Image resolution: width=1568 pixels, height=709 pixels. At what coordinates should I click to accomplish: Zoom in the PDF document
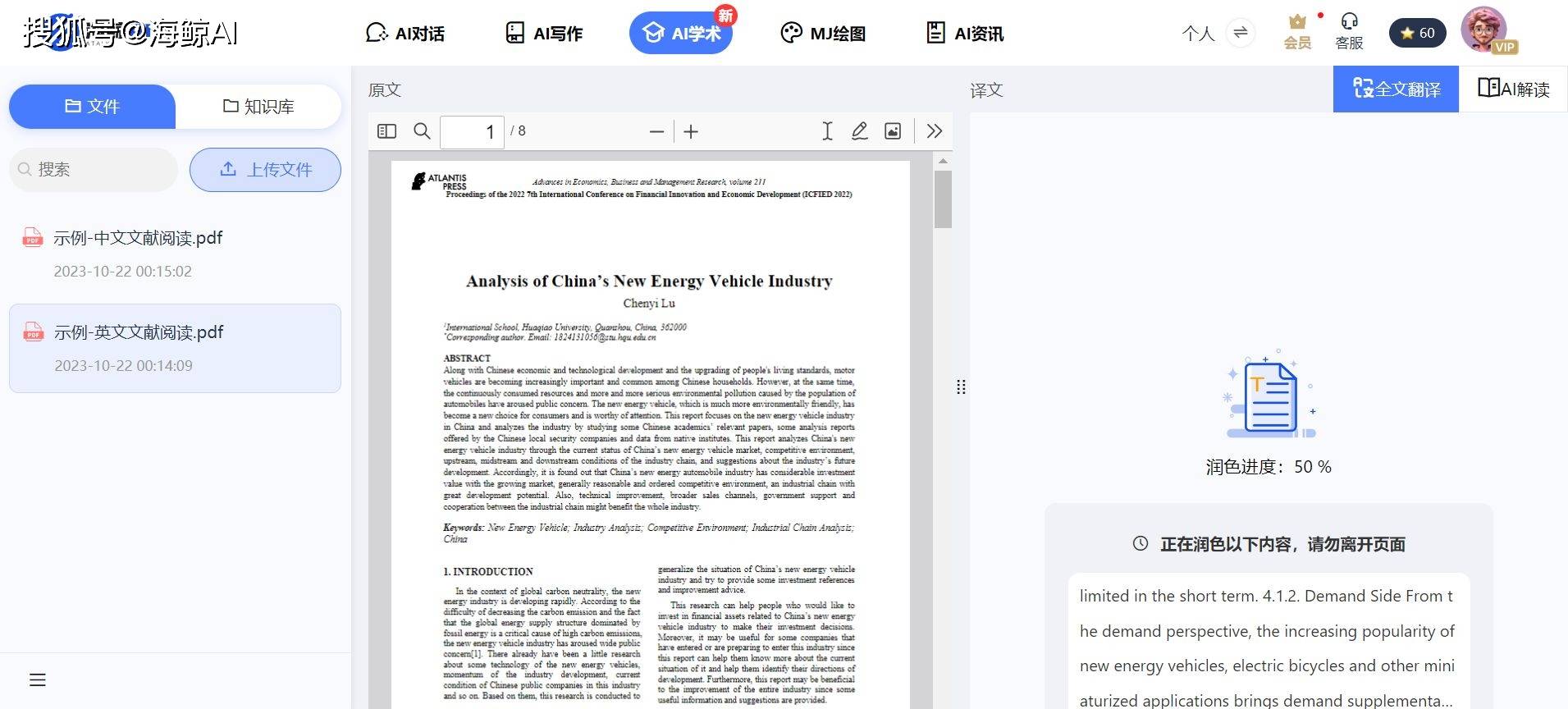click(x=691, y=131)
